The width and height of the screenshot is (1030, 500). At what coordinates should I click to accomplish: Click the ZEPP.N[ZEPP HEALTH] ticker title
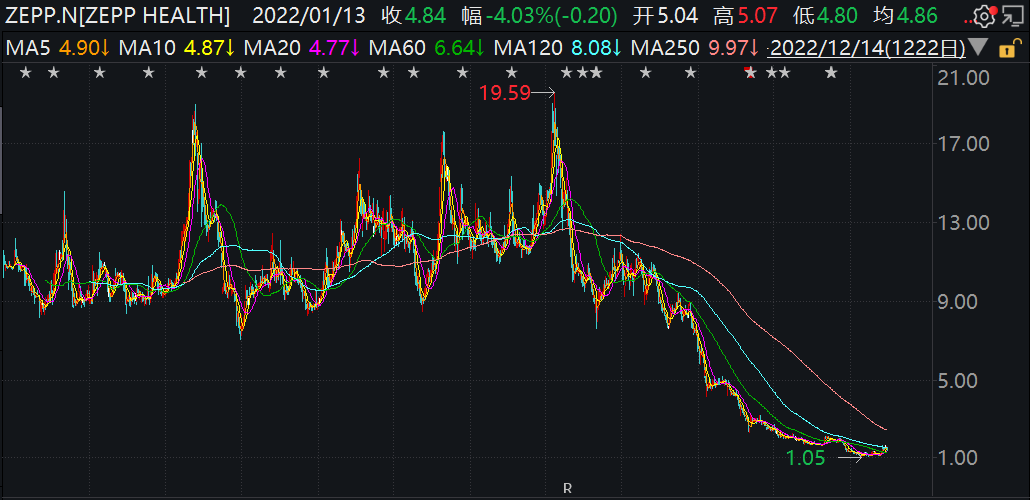[118, 16]
